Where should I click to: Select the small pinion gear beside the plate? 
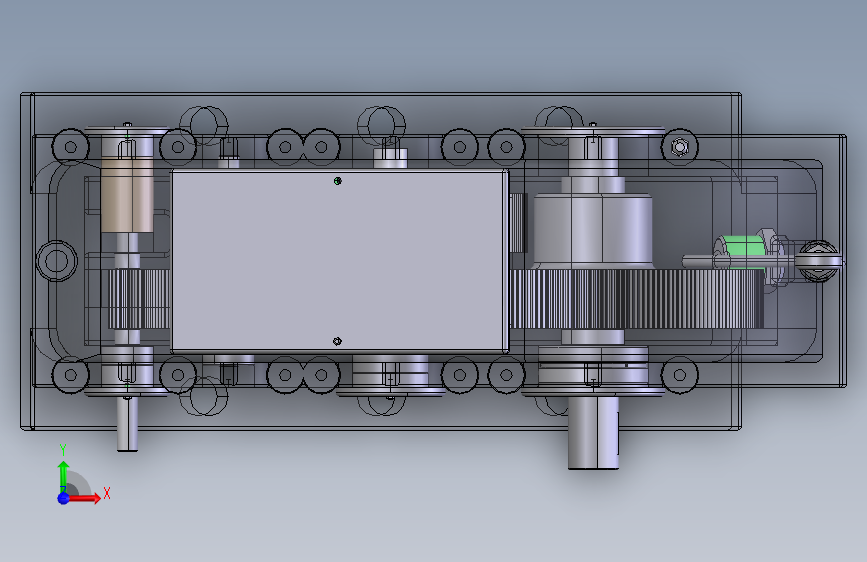[x=138, y=299]
